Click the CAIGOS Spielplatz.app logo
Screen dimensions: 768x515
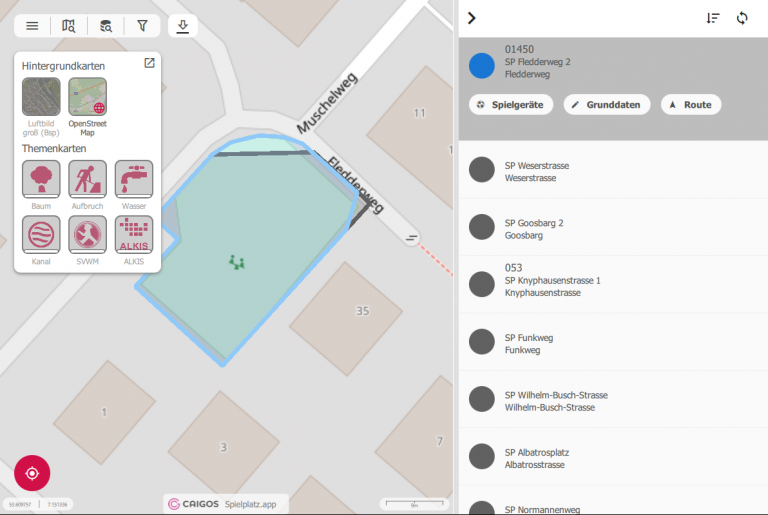click(225, 504)
